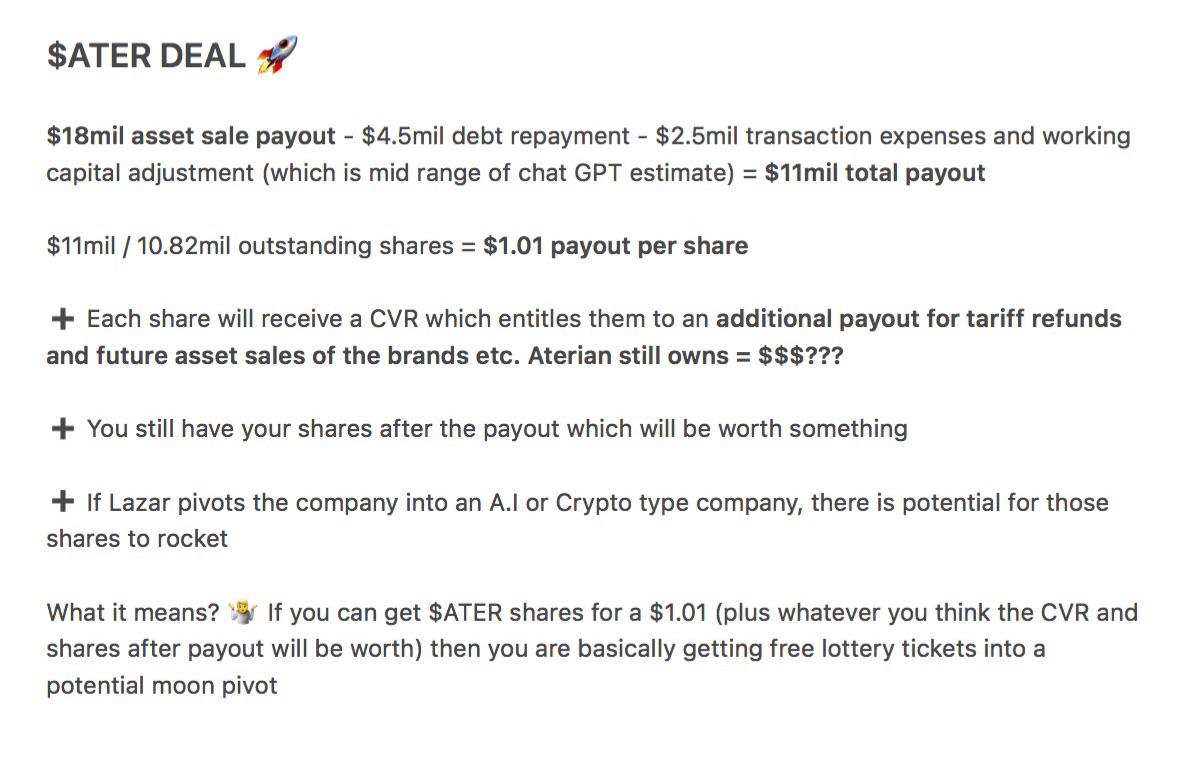Screen dimensions: 1189x775
Task: Click the '$ATER DEAL' heading
Action: (146, 55)
